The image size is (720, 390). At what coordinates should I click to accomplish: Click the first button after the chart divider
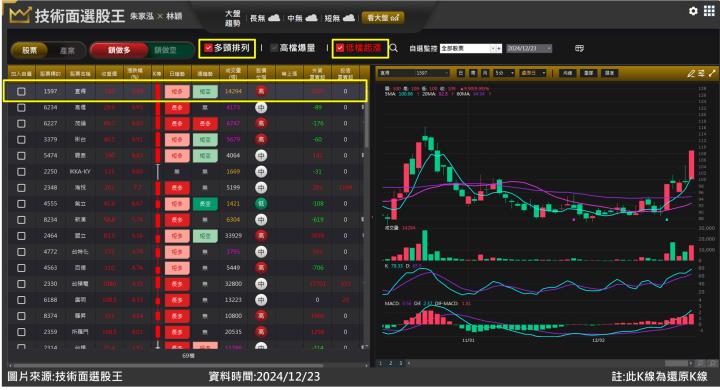click(x=568, y=73)
